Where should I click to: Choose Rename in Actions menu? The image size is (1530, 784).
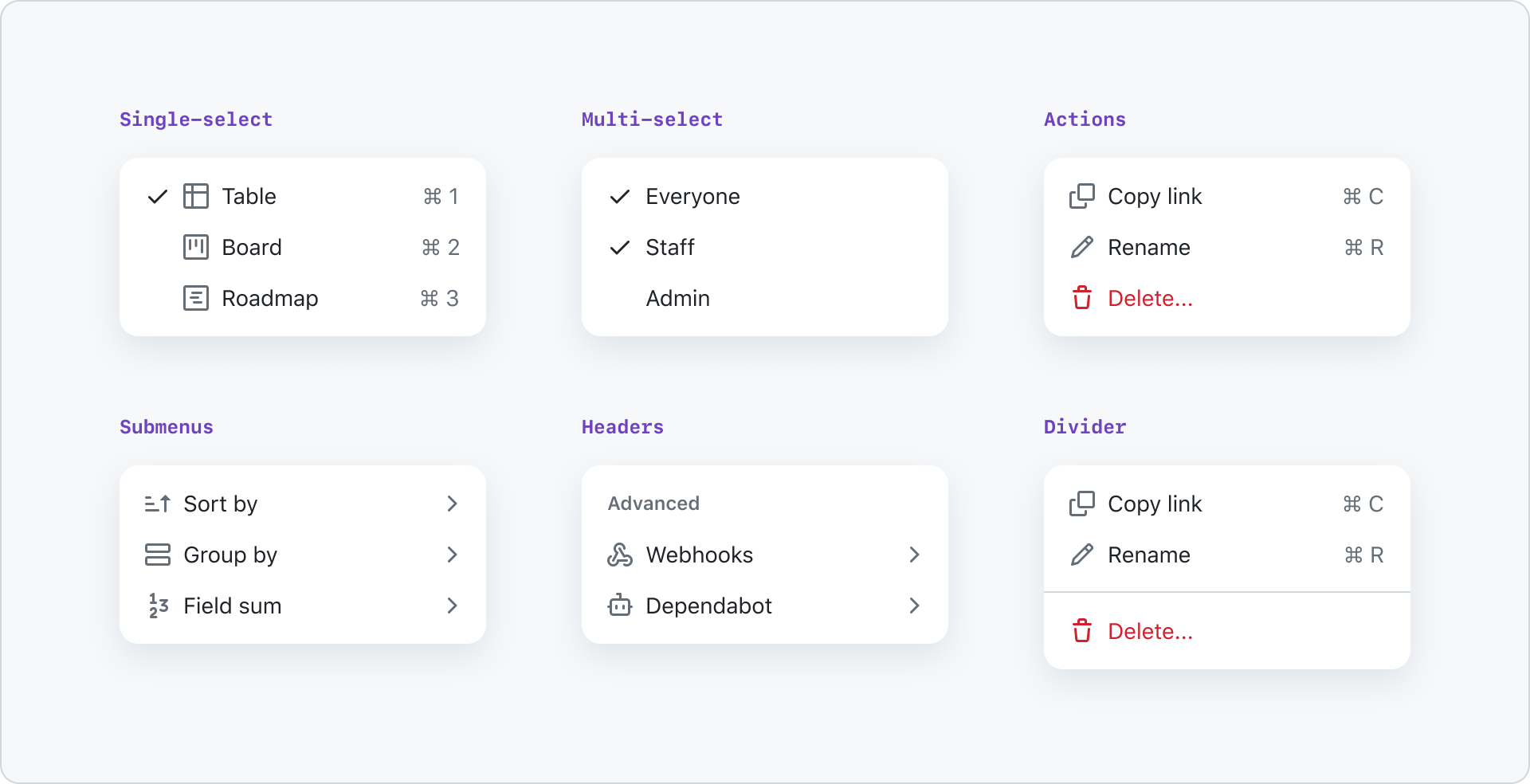1227,247
